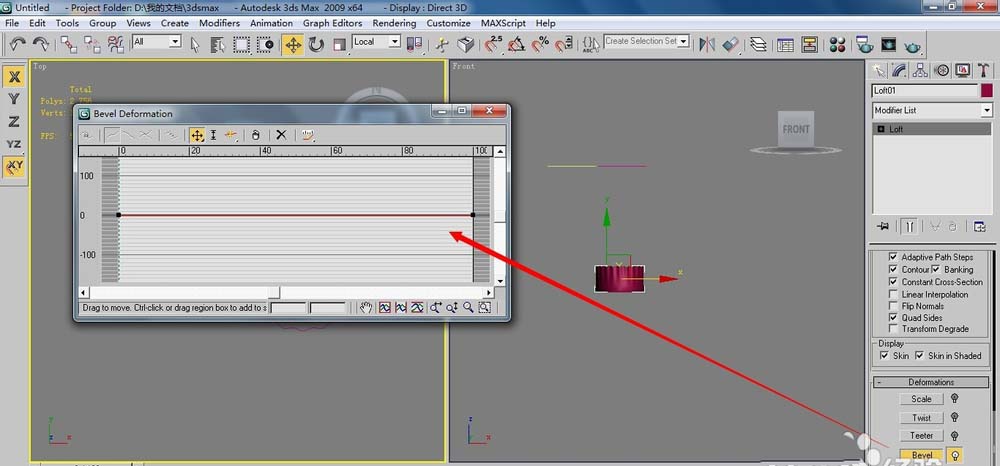Click Reset Curve in Bevel Deformation
The height and width of the screenshot is (466, 1000).
coord(308,135)
